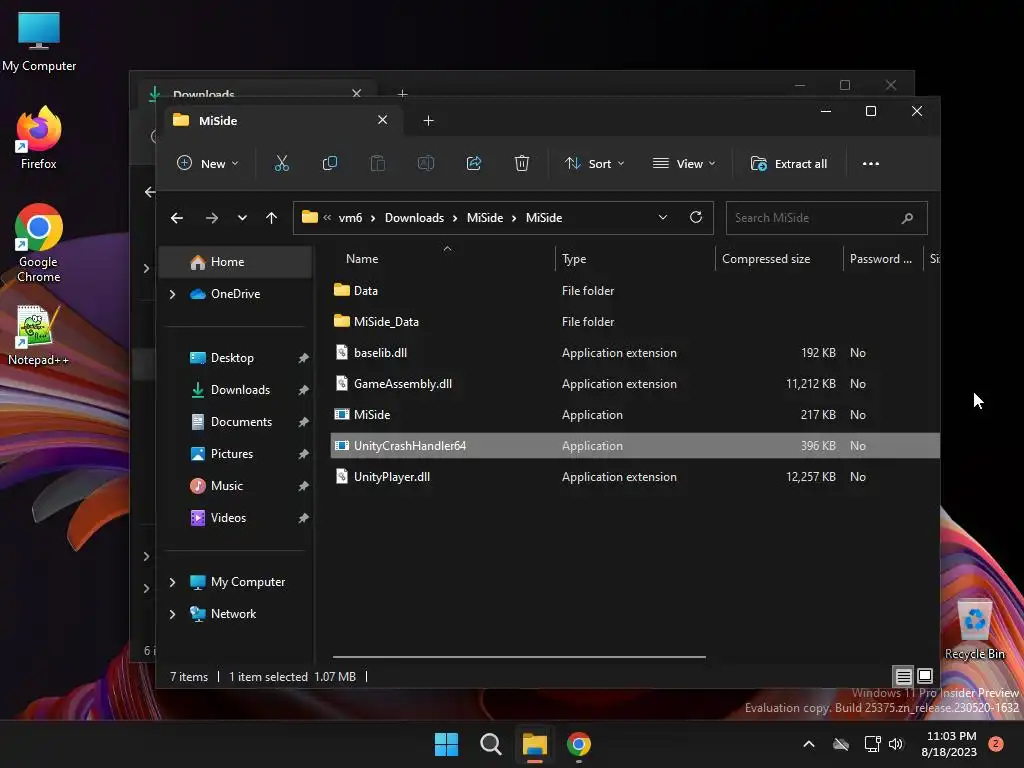1024x768 pixels.
Task: Click the Rename icon in toolbar
Action: click(426, 163)
